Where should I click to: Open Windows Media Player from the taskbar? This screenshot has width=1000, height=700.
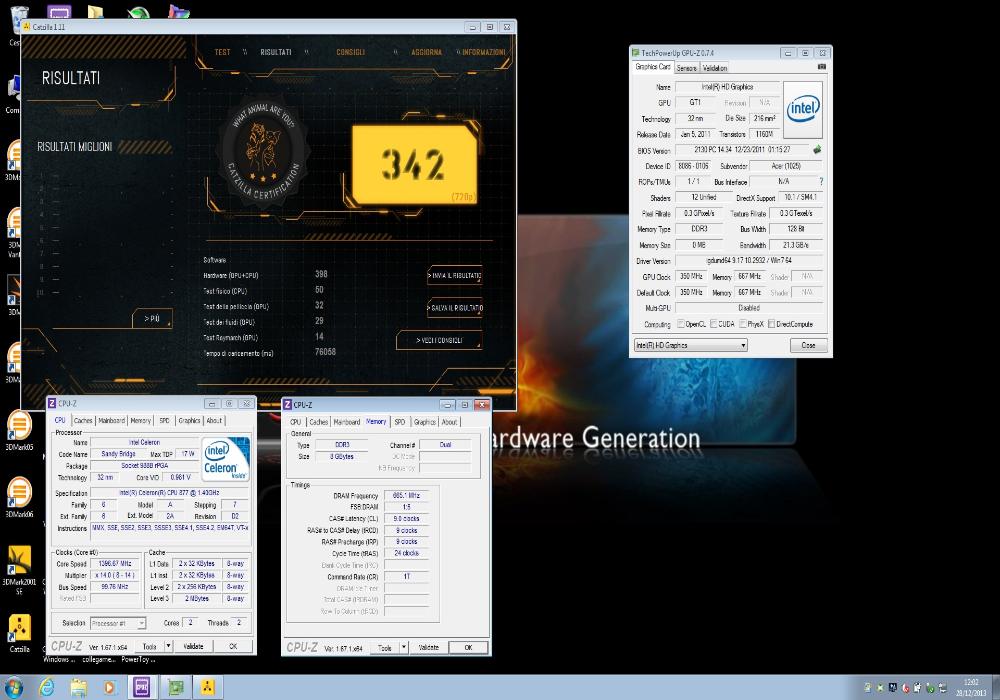(x=110, y=687)
